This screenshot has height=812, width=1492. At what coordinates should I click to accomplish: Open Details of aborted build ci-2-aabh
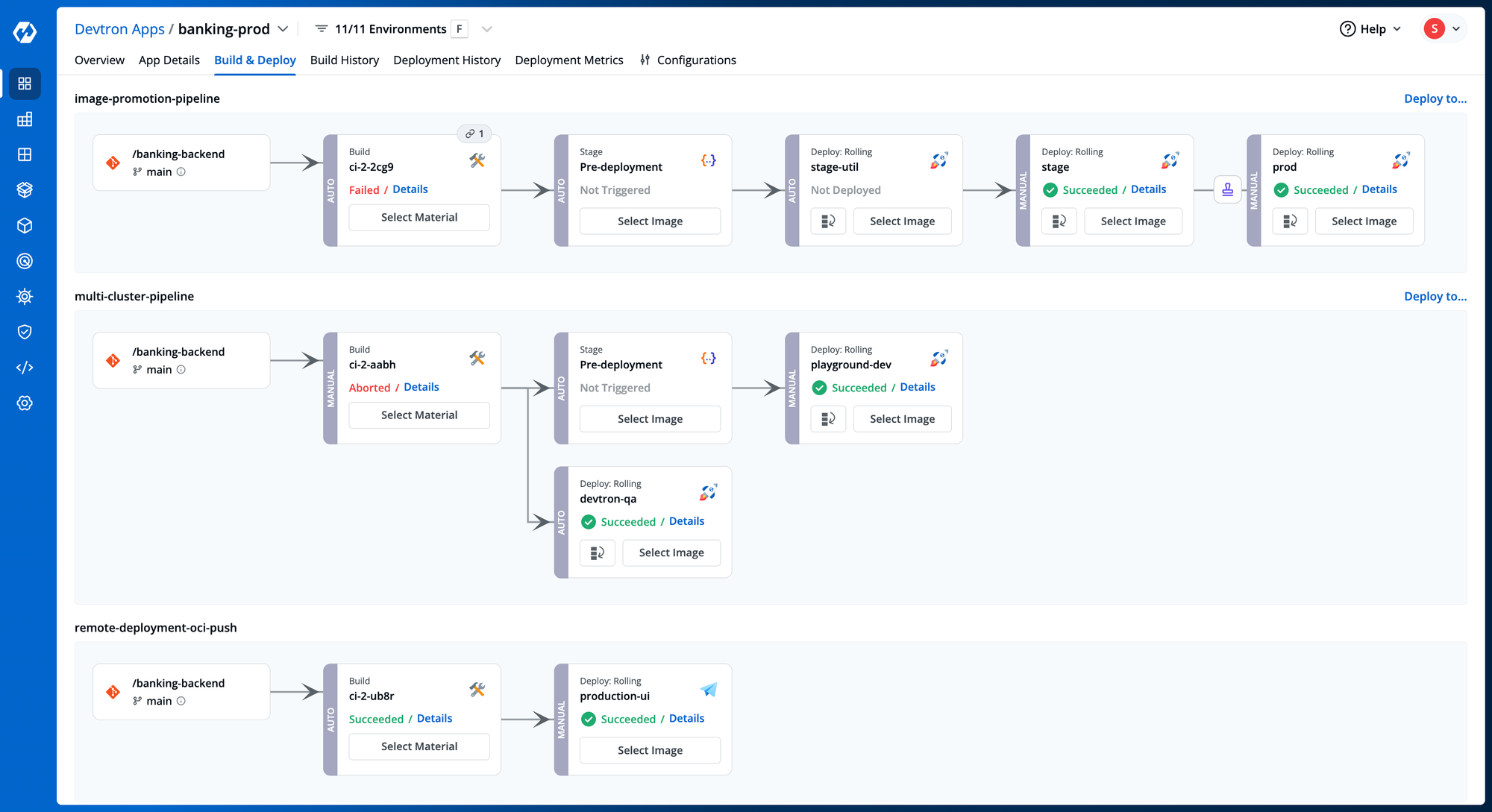421,387
